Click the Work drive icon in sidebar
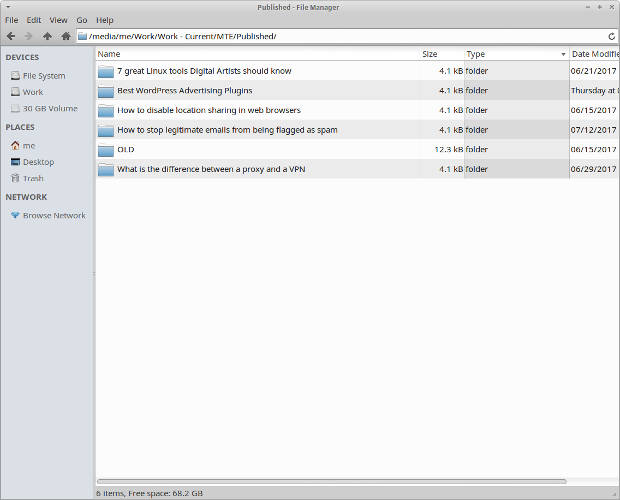 15,92
